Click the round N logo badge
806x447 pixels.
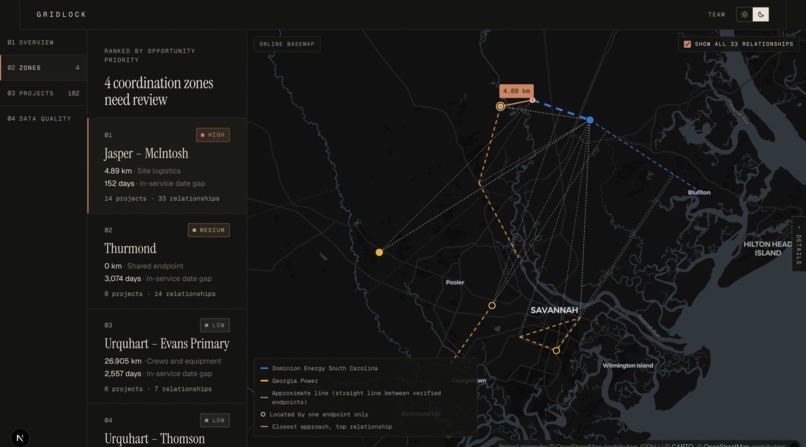(x=20, y=438)
